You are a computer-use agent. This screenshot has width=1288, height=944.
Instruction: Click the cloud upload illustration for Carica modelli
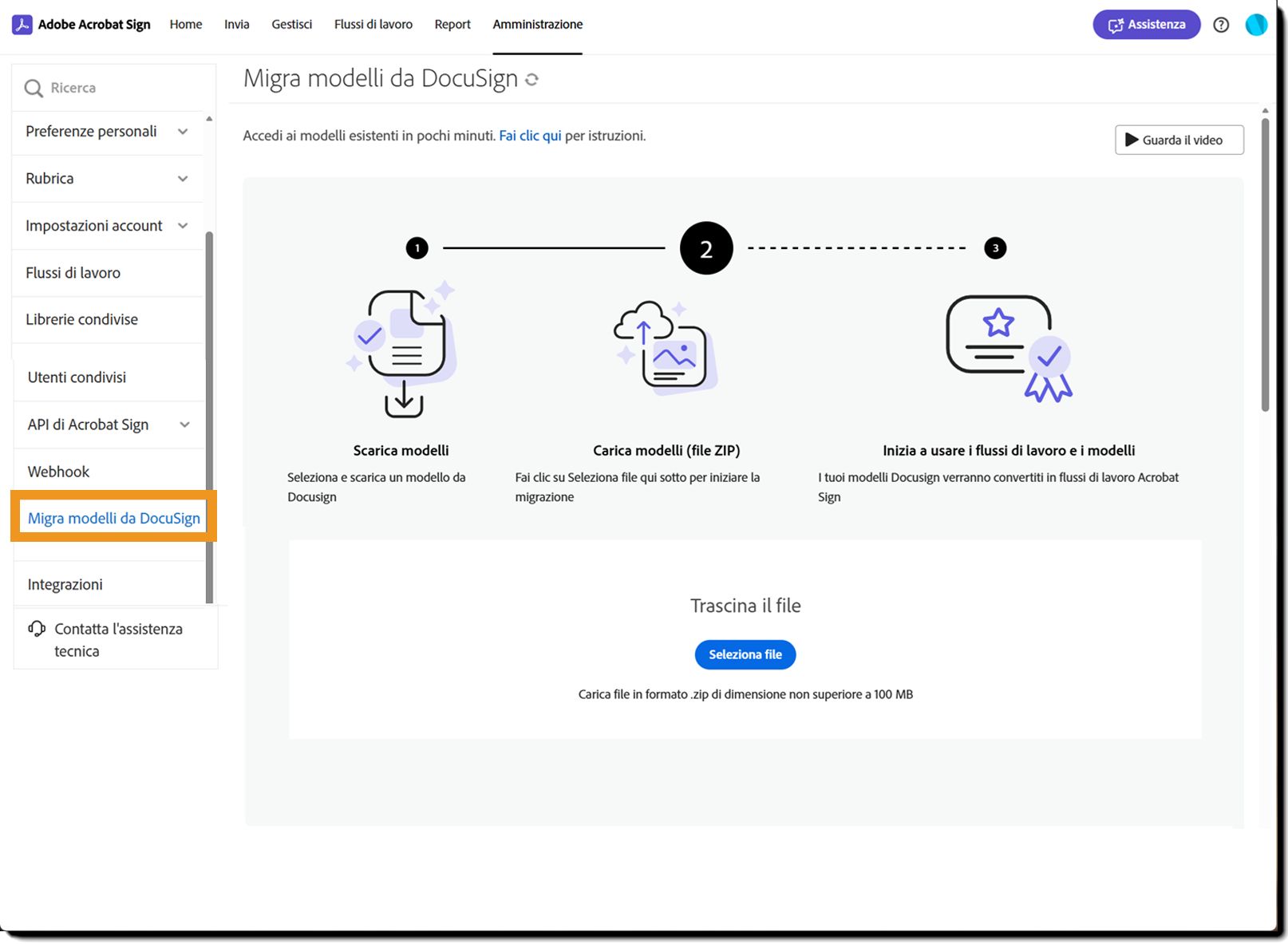pos(666,348)
